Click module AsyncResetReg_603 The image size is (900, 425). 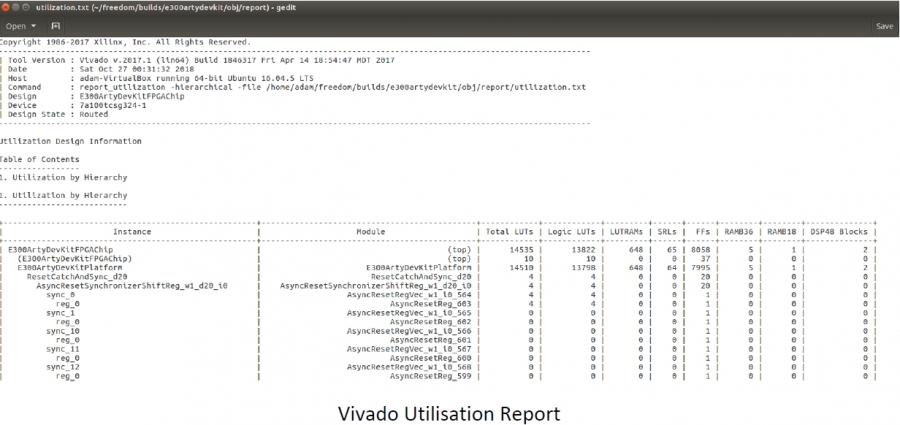click(431, 304)
